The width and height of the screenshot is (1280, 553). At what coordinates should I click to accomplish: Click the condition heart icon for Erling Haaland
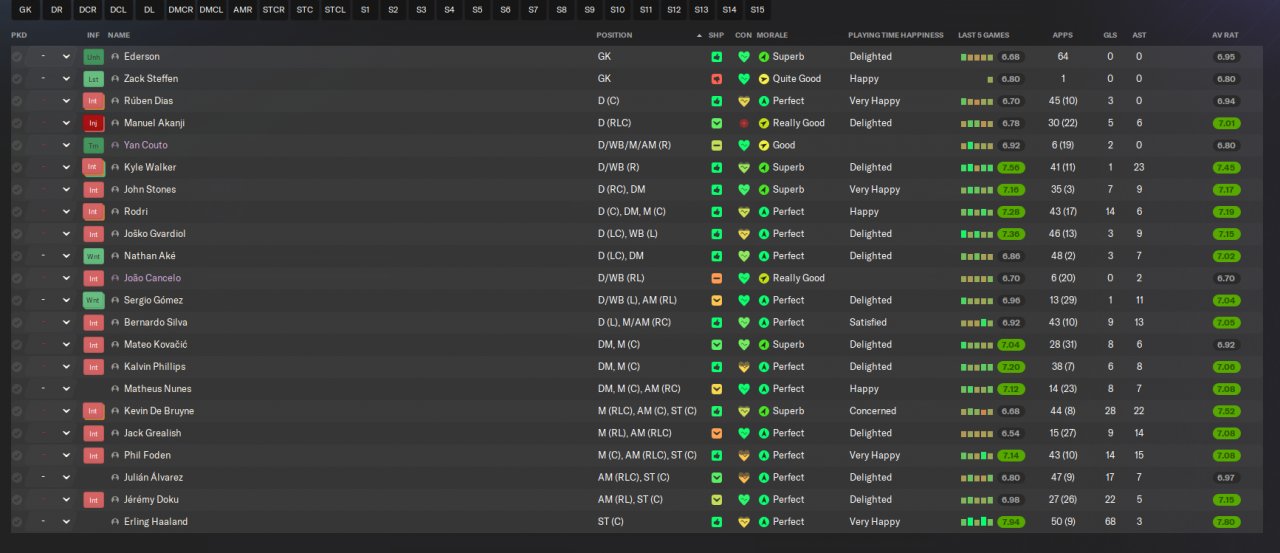coord(743,522)
